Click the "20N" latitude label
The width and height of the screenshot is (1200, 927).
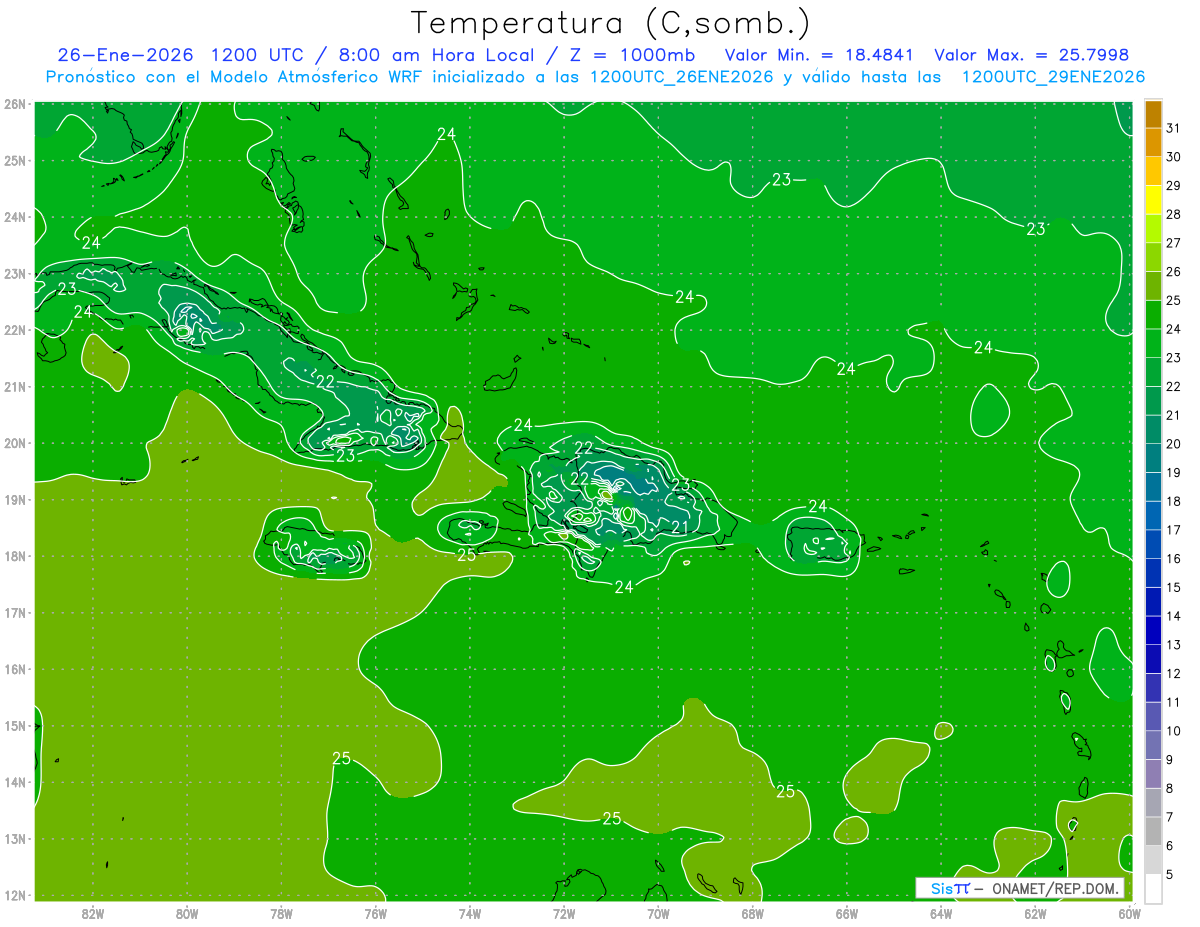(x=15, y=443)
